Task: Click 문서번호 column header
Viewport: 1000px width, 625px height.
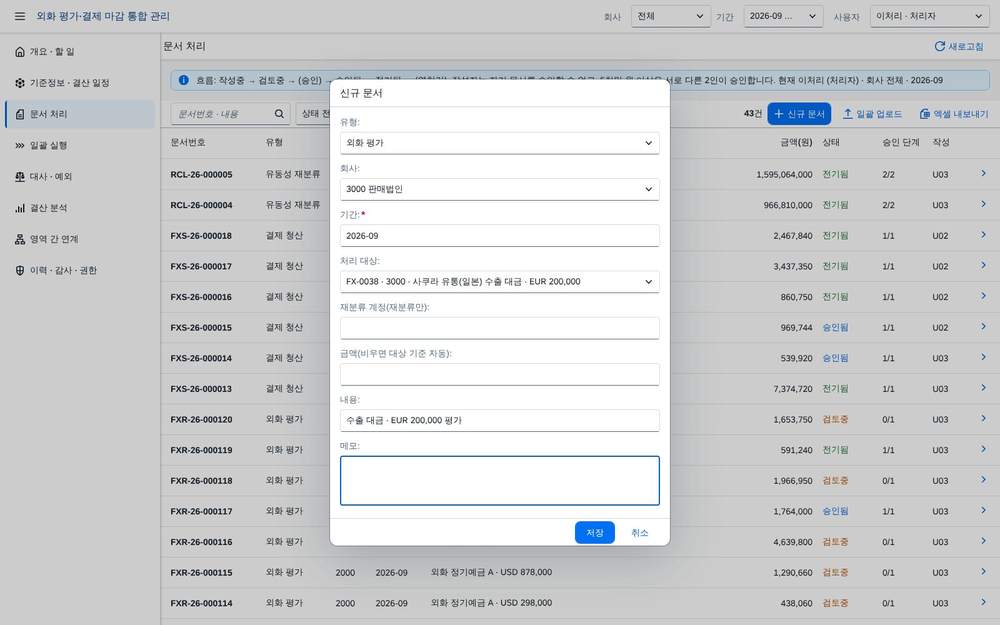Action: tap(188, 142)
